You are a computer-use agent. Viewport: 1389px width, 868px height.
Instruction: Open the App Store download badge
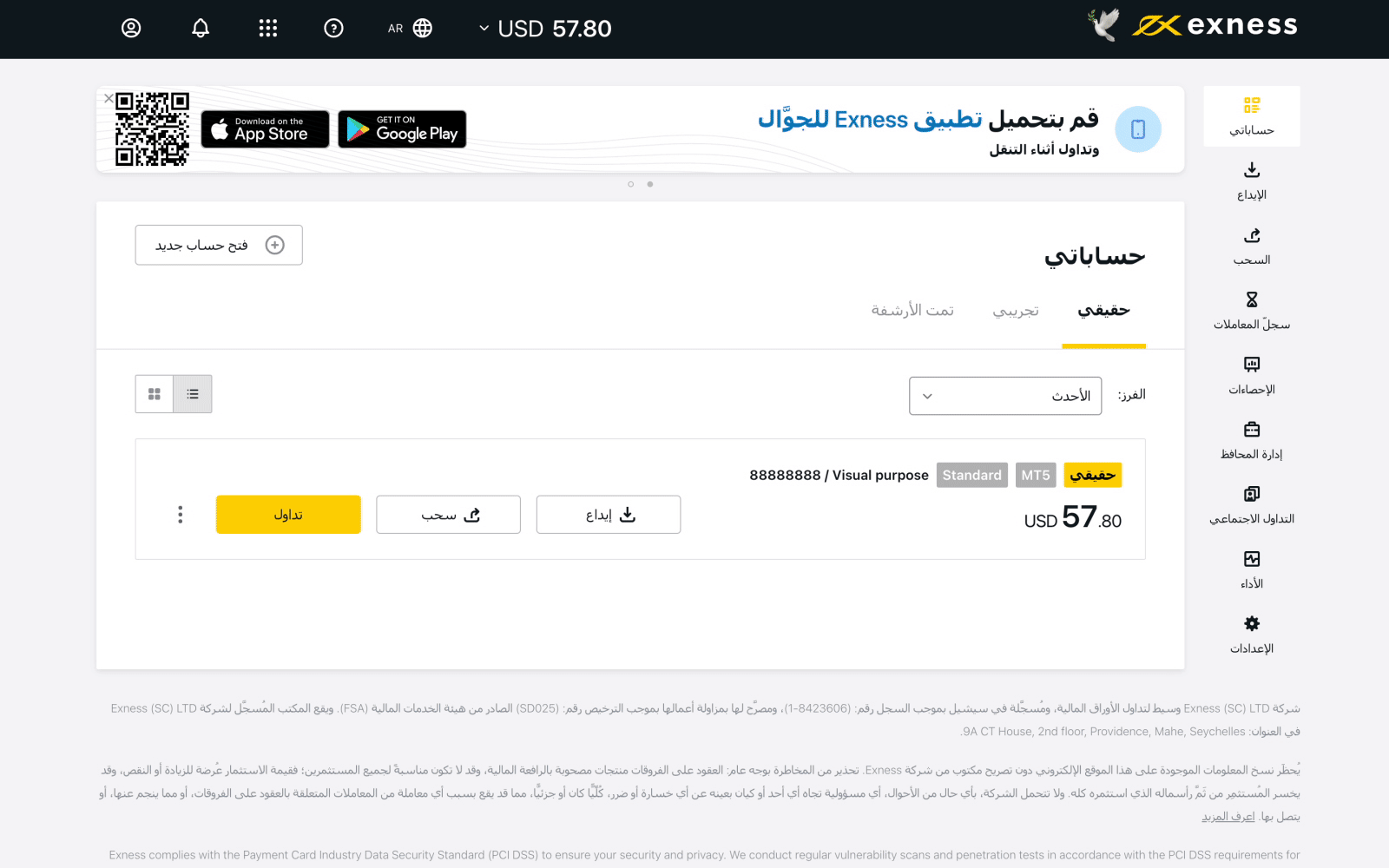[x=265, y=129]
